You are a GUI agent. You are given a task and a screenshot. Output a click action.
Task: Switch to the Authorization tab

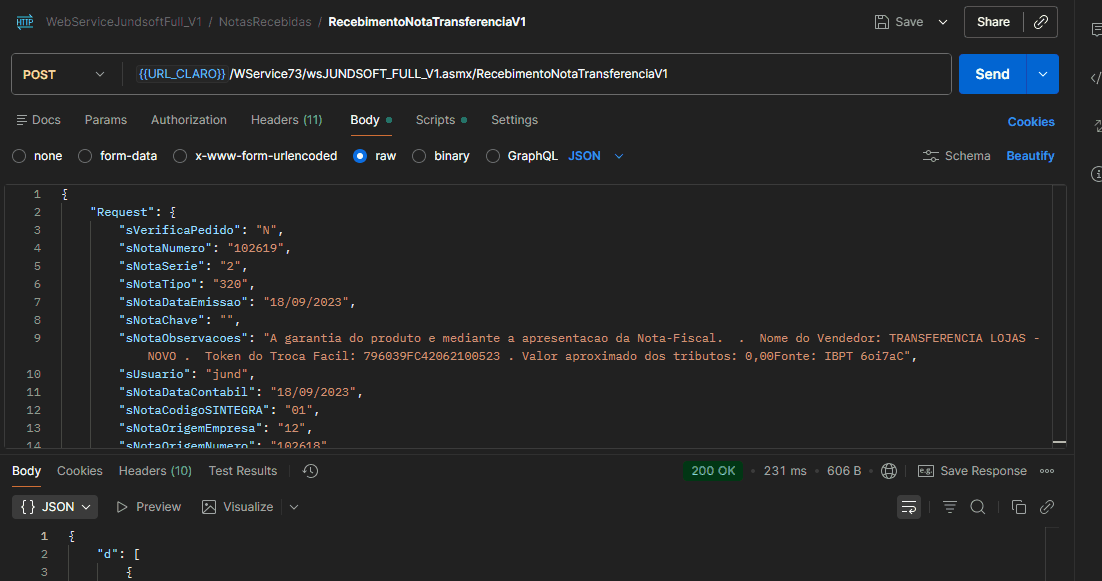[x=188, y=120]
